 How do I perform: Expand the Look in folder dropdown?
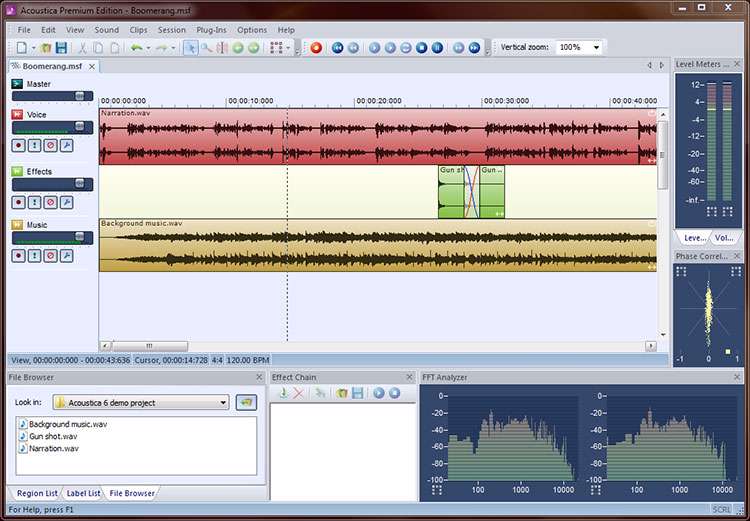[223, 402]
